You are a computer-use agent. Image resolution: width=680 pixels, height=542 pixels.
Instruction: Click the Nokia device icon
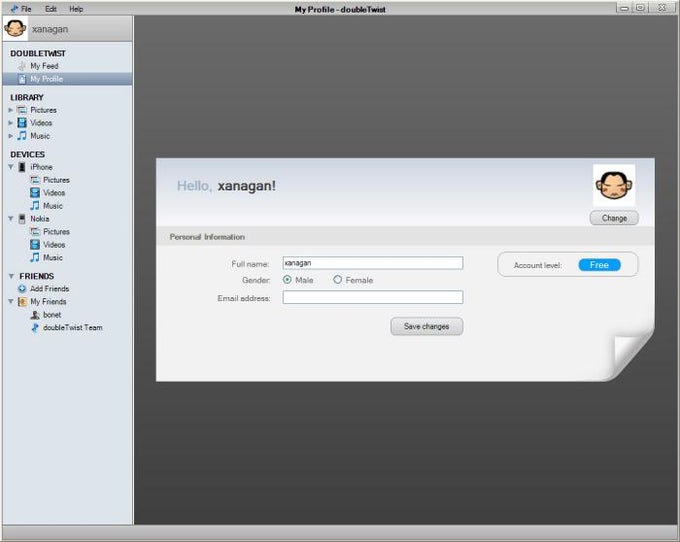pyautogui.click(x=22, y=219)
